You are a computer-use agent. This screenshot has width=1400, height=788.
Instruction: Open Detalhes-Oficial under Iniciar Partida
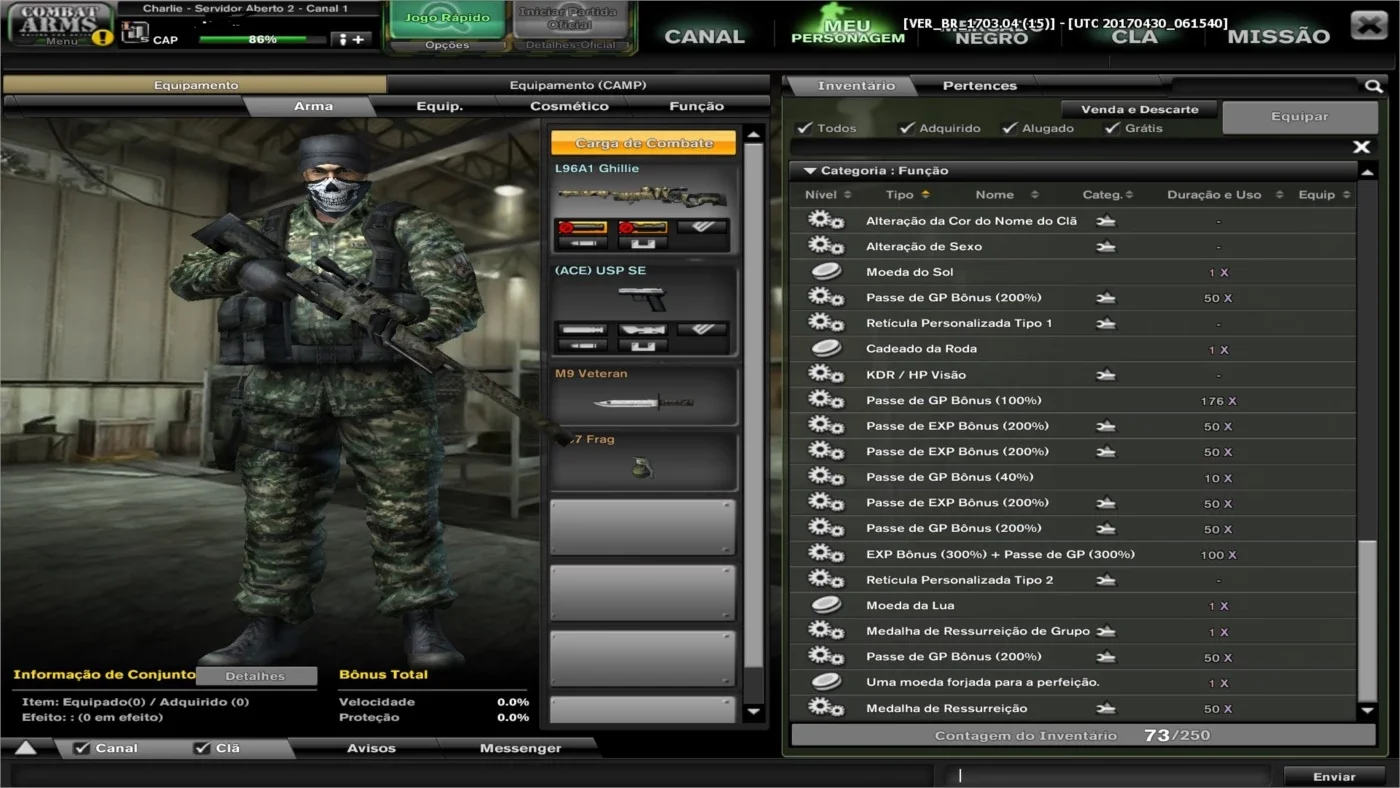point(571,45)
